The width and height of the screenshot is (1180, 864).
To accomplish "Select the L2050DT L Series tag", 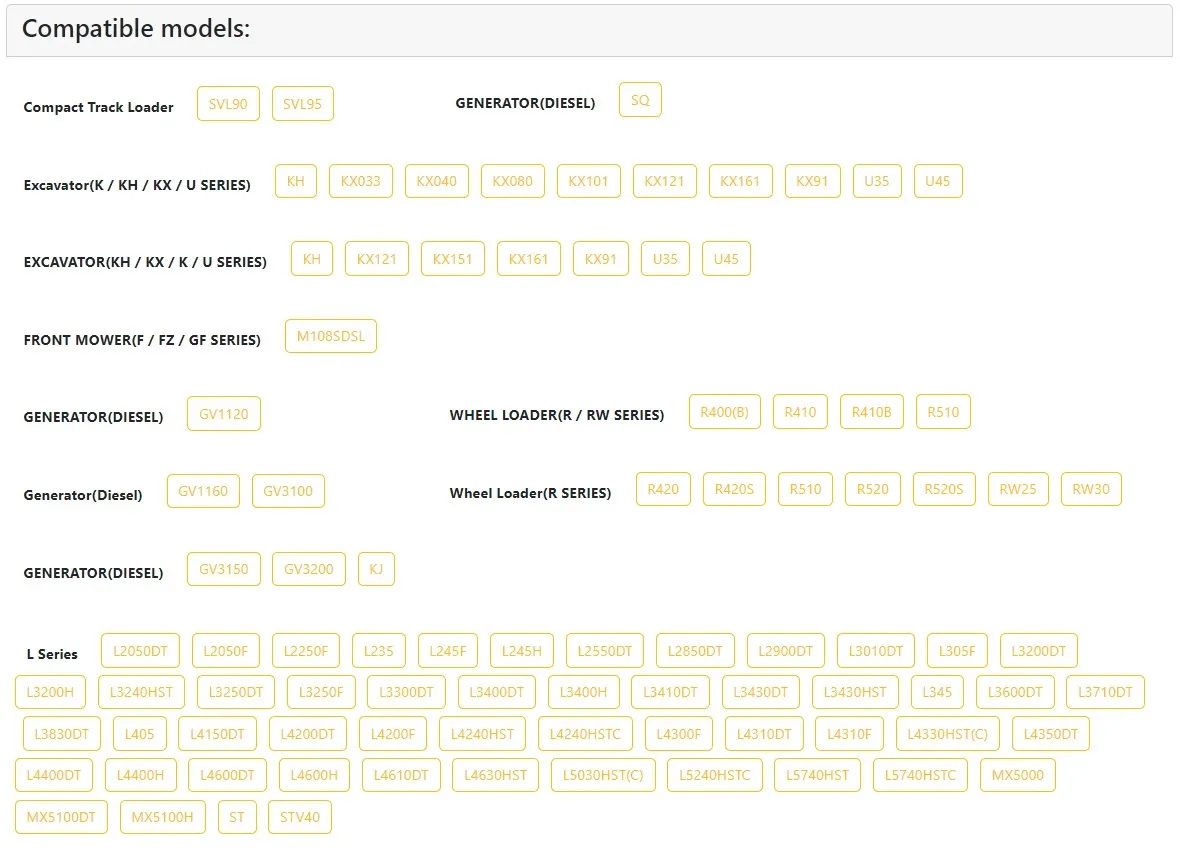I will click(x=141, y=651).
